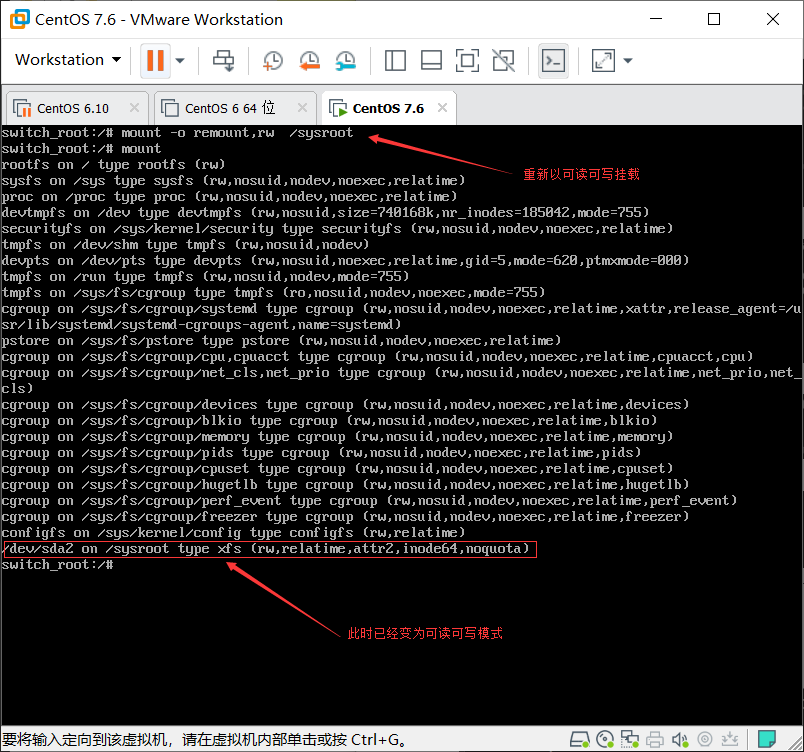Click the VMware Workstation title bar logo
The width and height of the screenshot is (804, 752).
[x=19, y=19]
